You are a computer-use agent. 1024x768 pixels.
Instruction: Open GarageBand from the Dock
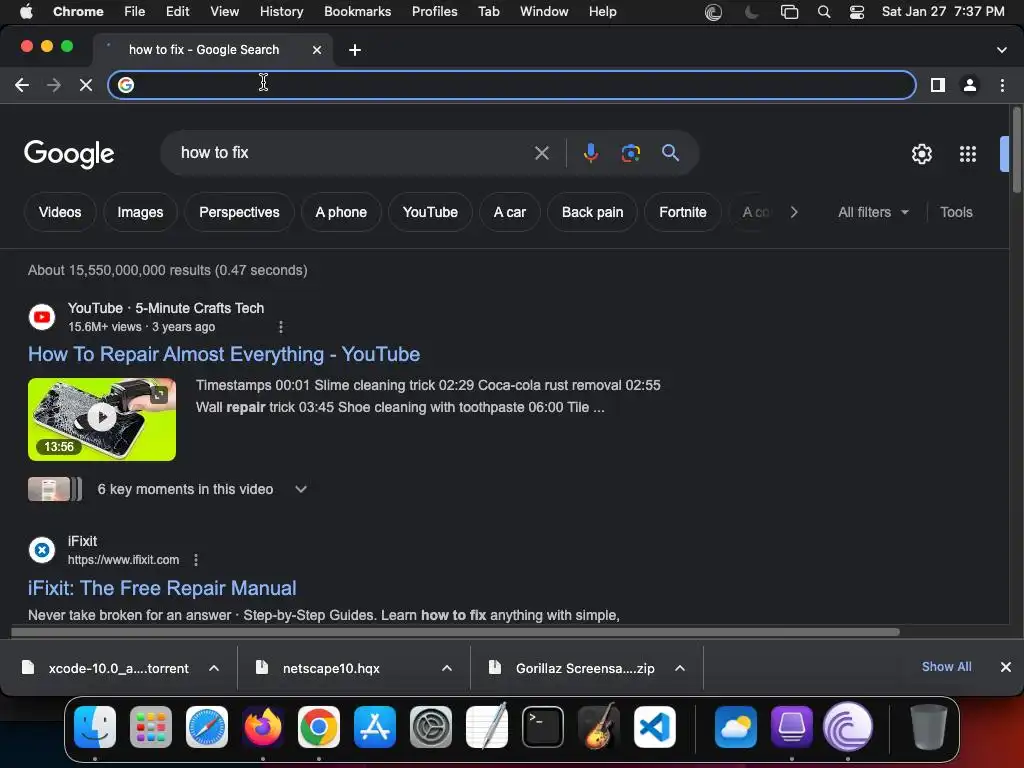pyautogui.click(x=599, y=727)
